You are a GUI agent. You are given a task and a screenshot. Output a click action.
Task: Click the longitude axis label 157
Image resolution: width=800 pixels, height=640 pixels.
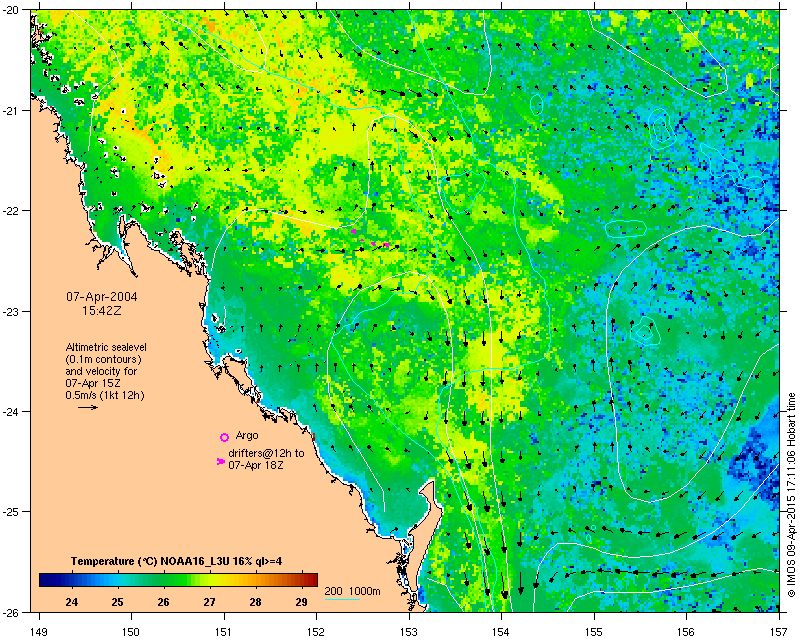coord(779,631)
